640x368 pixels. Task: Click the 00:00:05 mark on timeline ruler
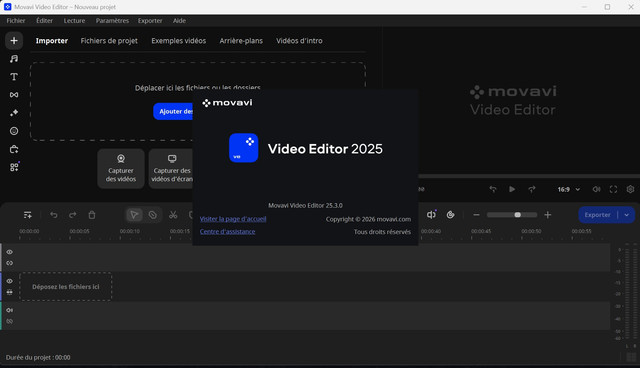click(x=79, y=231)
